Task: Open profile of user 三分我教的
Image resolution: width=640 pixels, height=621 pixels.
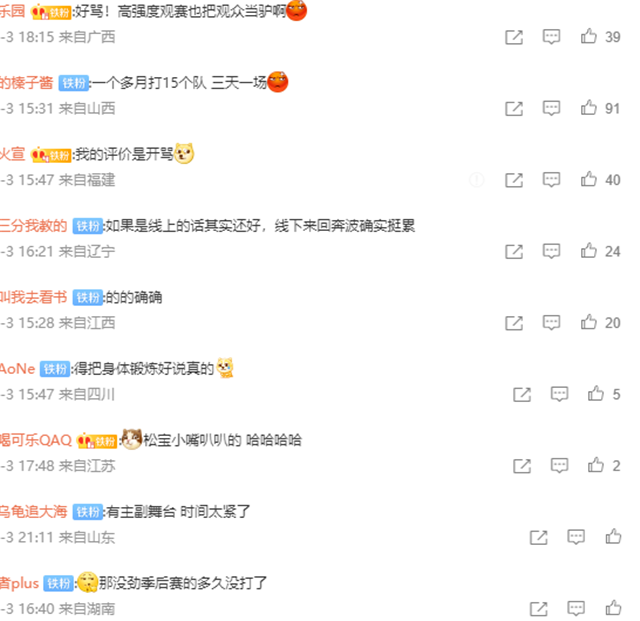Action: pos(33,226)
